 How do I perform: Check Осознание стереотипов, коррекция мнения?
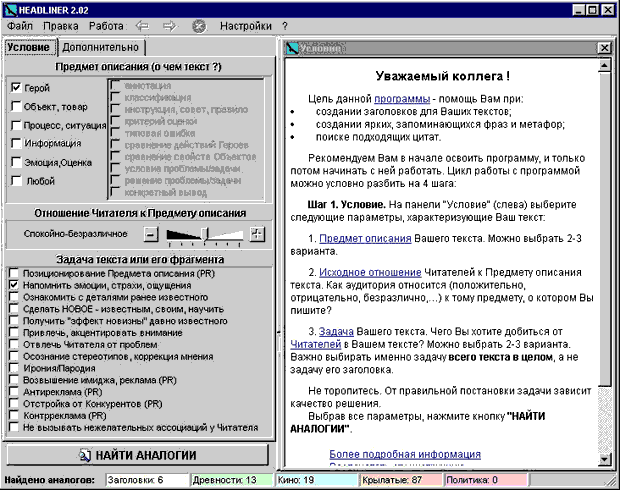coord(14,356)
